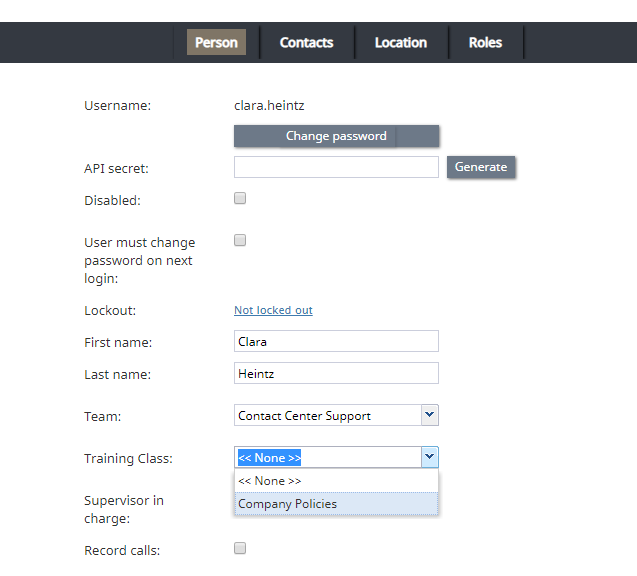
Task: Focus the API secret input field
Action: coord(336,167)
